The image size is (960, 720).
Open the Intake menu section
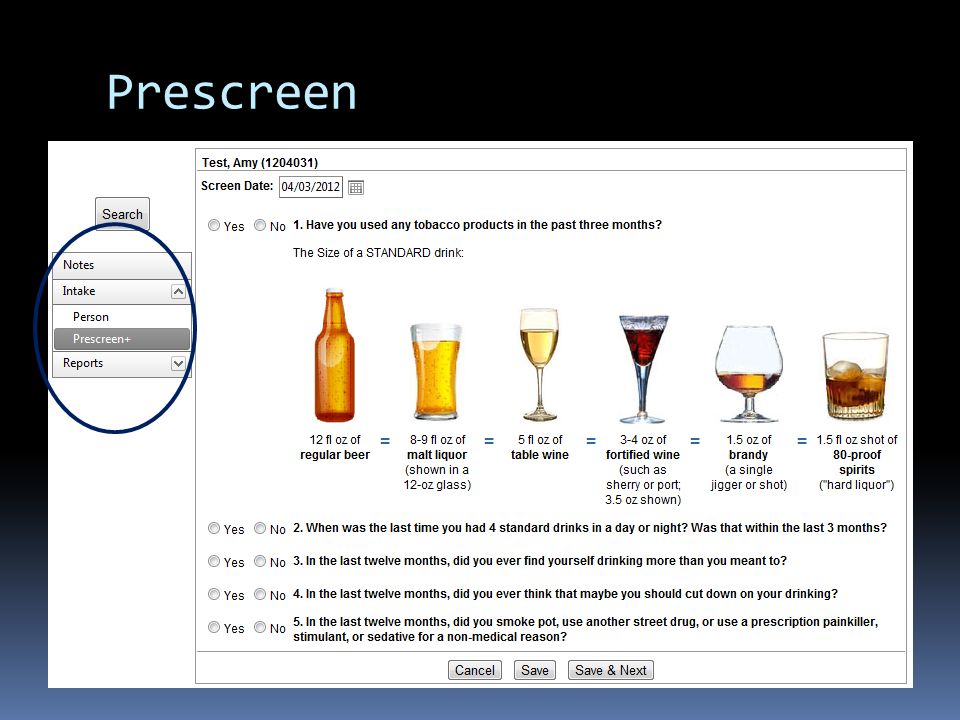[x=122, y=291]
